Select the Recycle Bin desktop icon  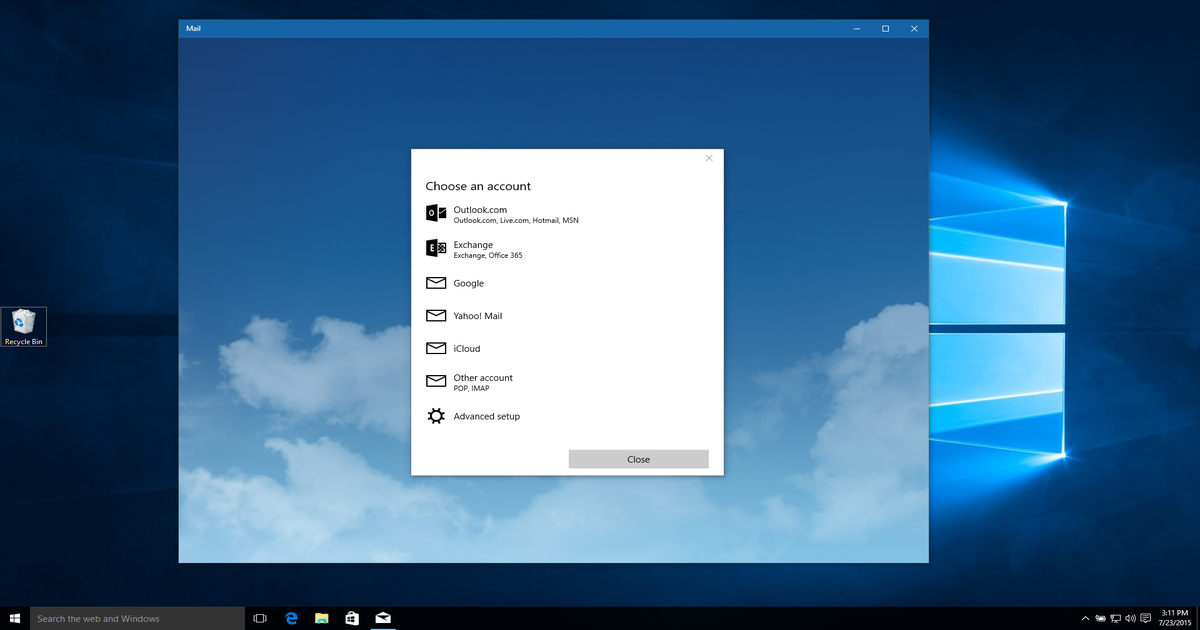(24, 326)
